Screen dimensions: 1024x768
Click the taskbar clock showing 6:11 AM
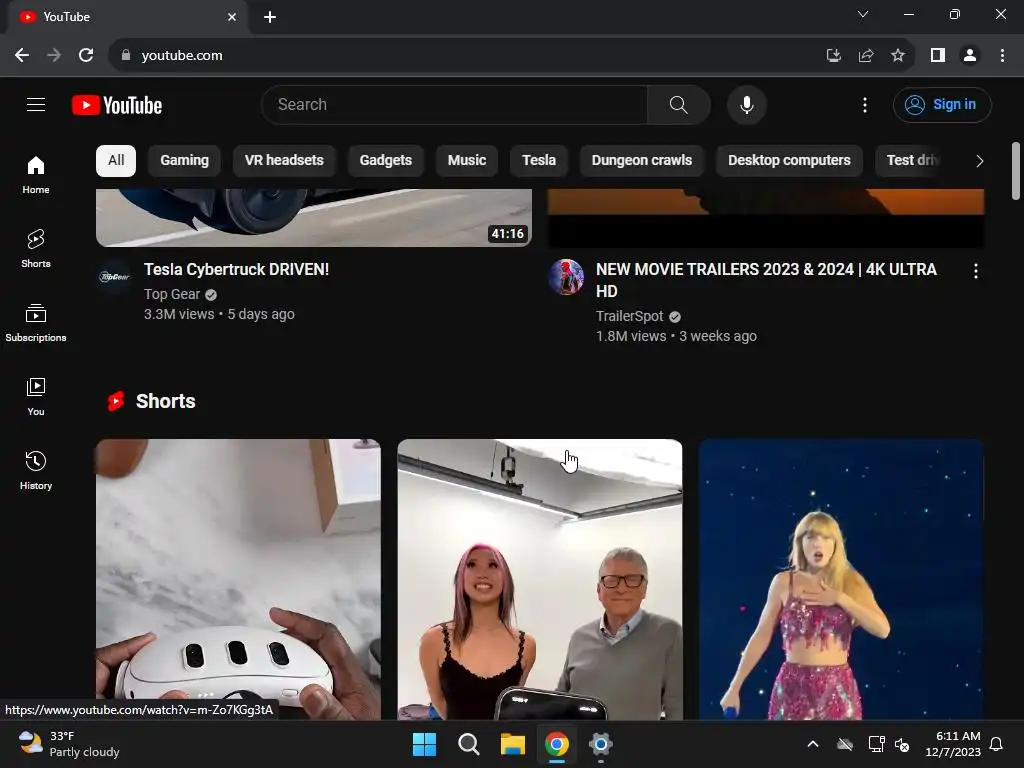click(953, 744)
